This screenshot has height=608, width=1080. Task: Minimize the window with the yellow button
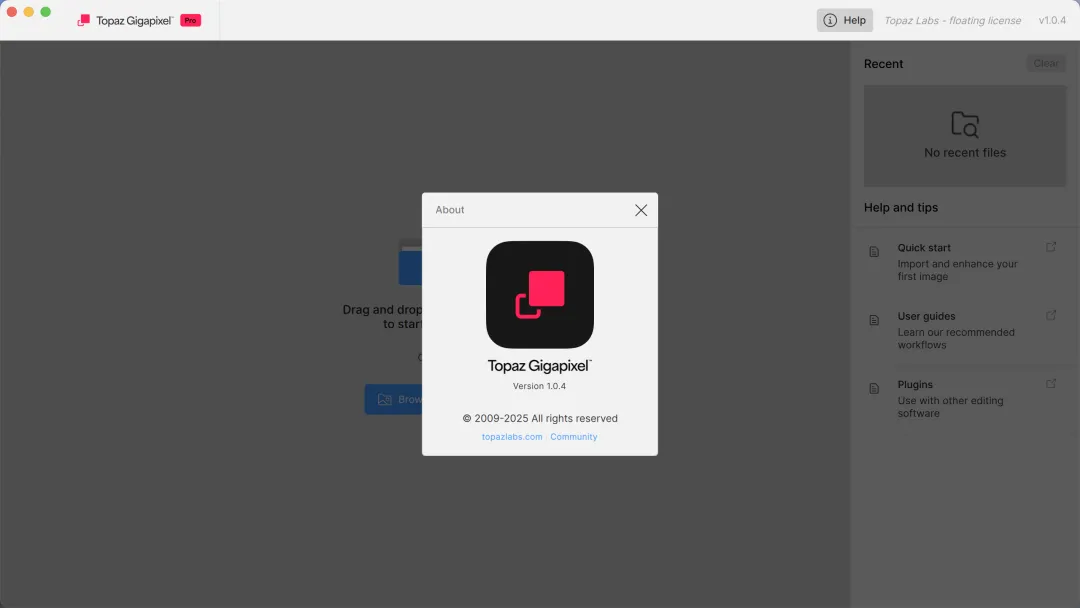(x=29, y=12)
